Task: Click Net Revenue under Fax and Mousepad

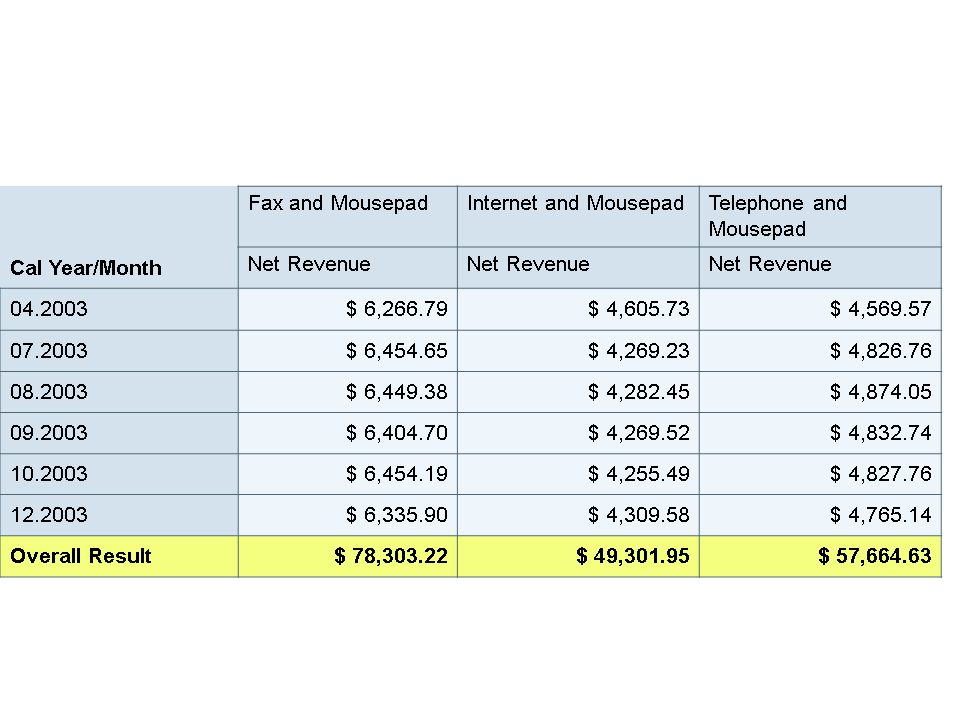Action: pos(309,264)
